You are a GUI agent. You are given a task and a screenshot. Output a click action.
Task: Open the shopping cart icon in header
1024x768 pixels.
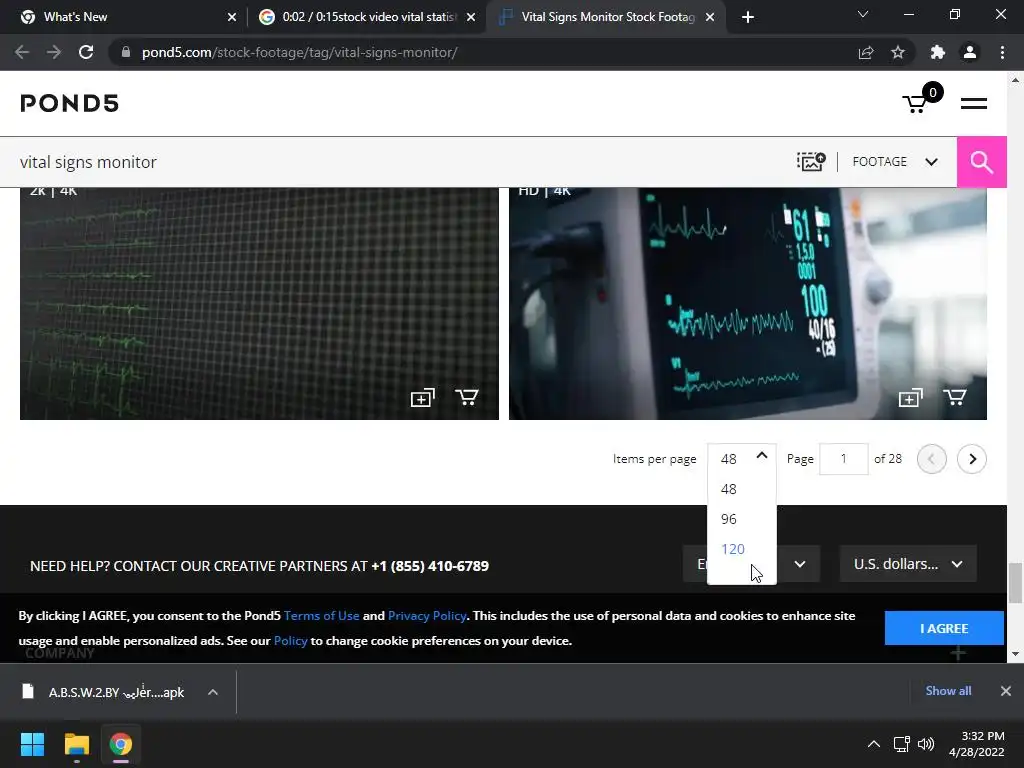tap(921, 100)
